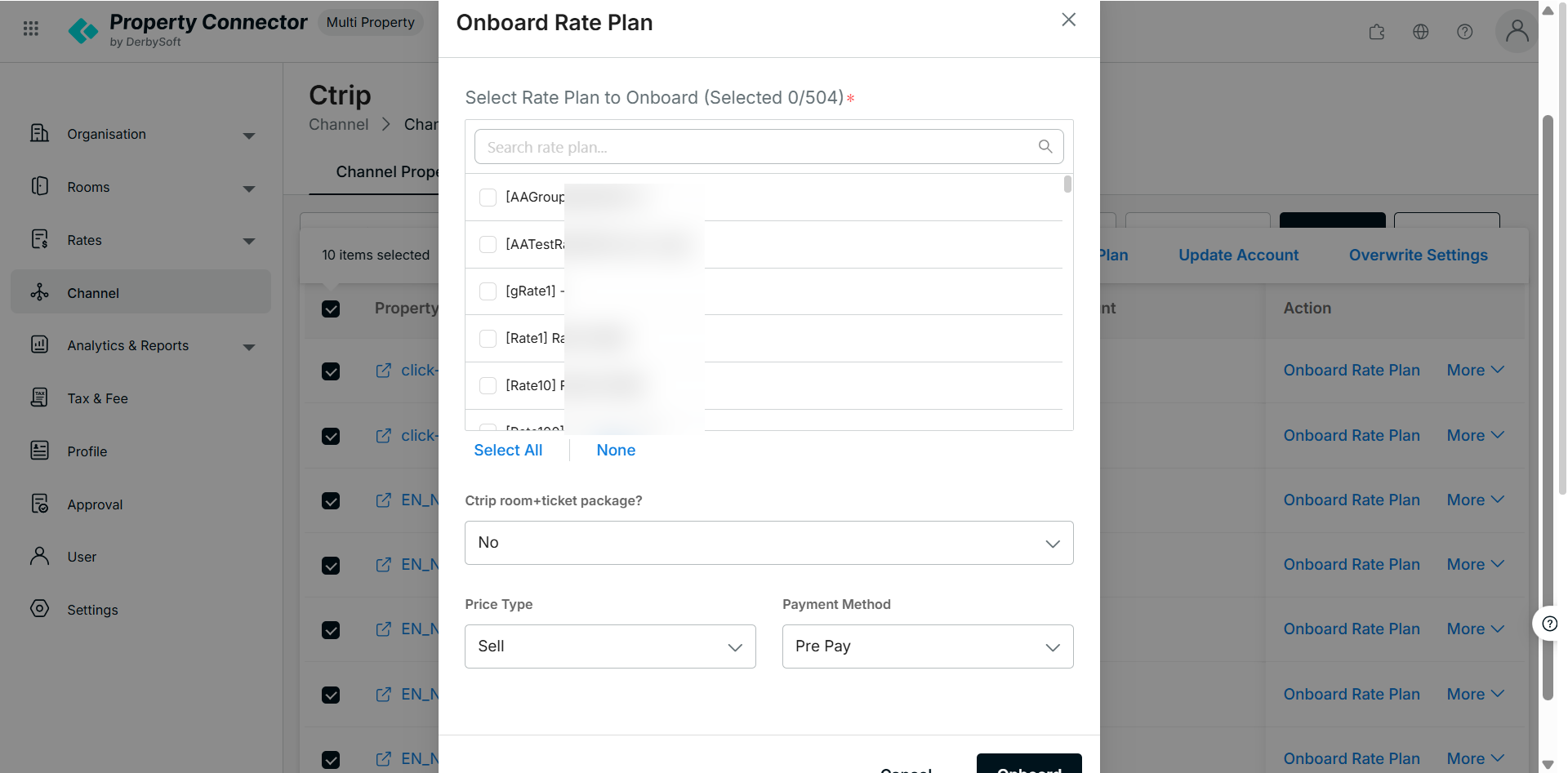
Task: Click the Action column header
Action: tap(1307, 308)
